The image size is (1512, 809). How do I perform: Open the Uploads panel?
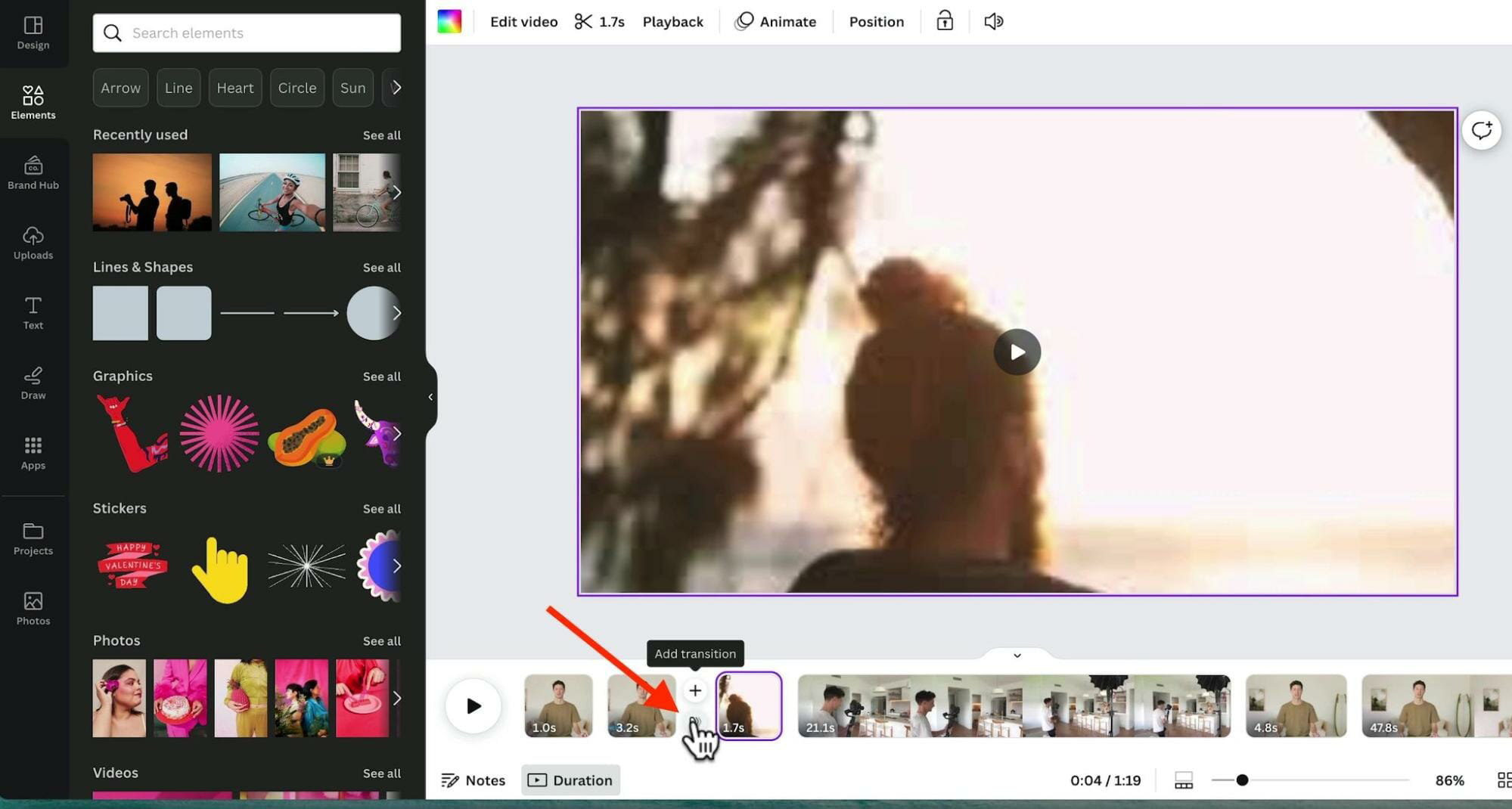click(x=33, y=243)
